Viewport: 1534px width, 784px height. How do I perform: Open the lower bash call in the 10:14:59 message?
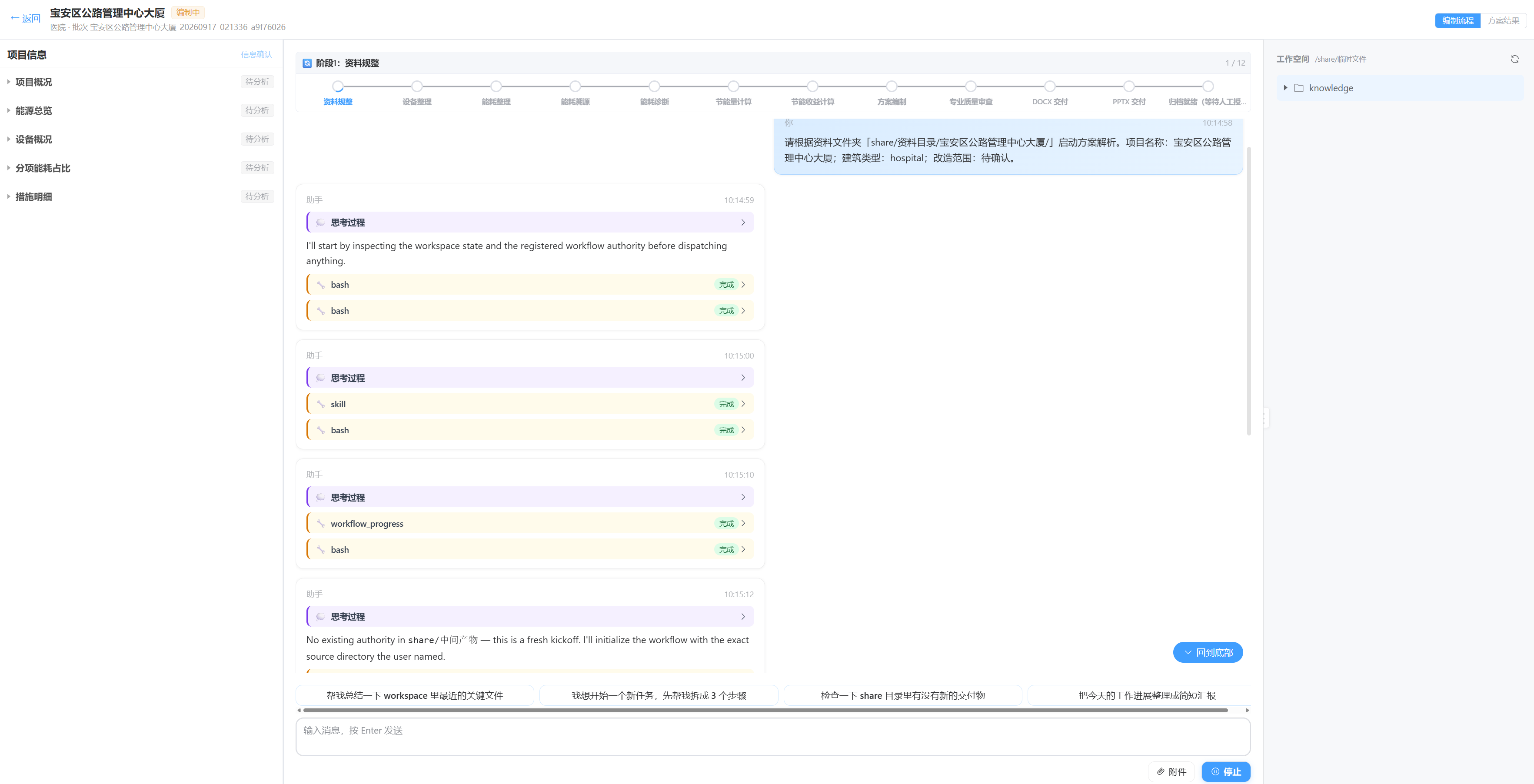(x=530, y=310)
